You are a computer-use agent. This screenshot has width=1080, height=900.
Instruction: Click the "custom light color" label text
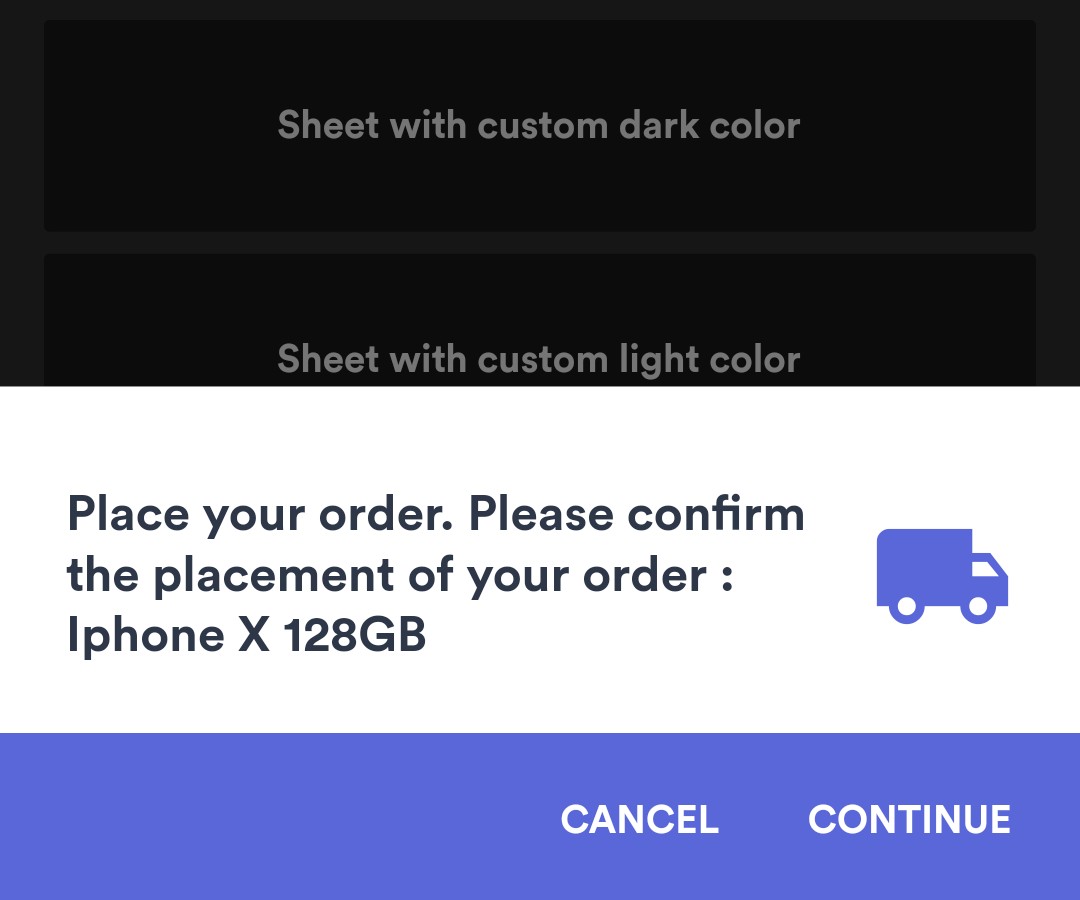tap(639, 359)
